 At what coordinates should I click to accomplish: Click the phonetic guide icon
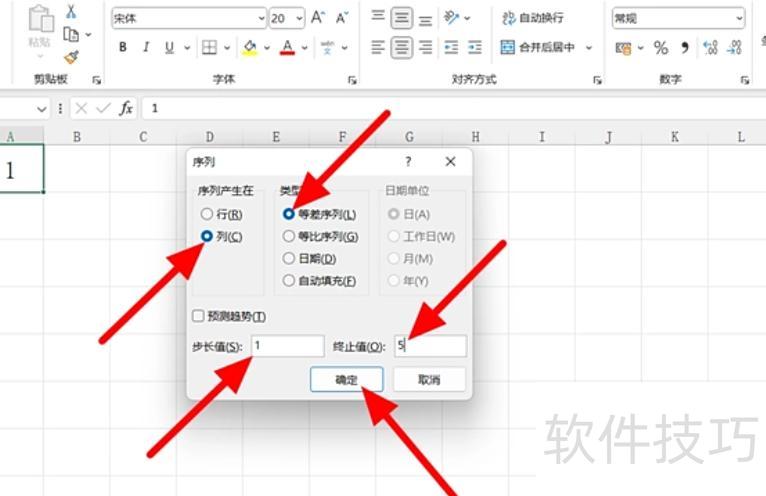(327, 47)
